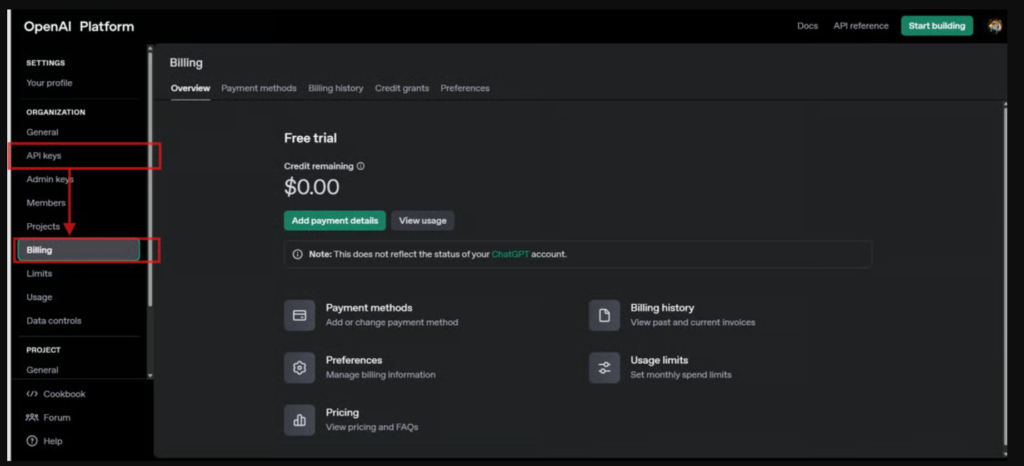The height and width of the screenshot is (466, 1024).
Task: Follow the green ChatGPT link
Action: [510, 255]
